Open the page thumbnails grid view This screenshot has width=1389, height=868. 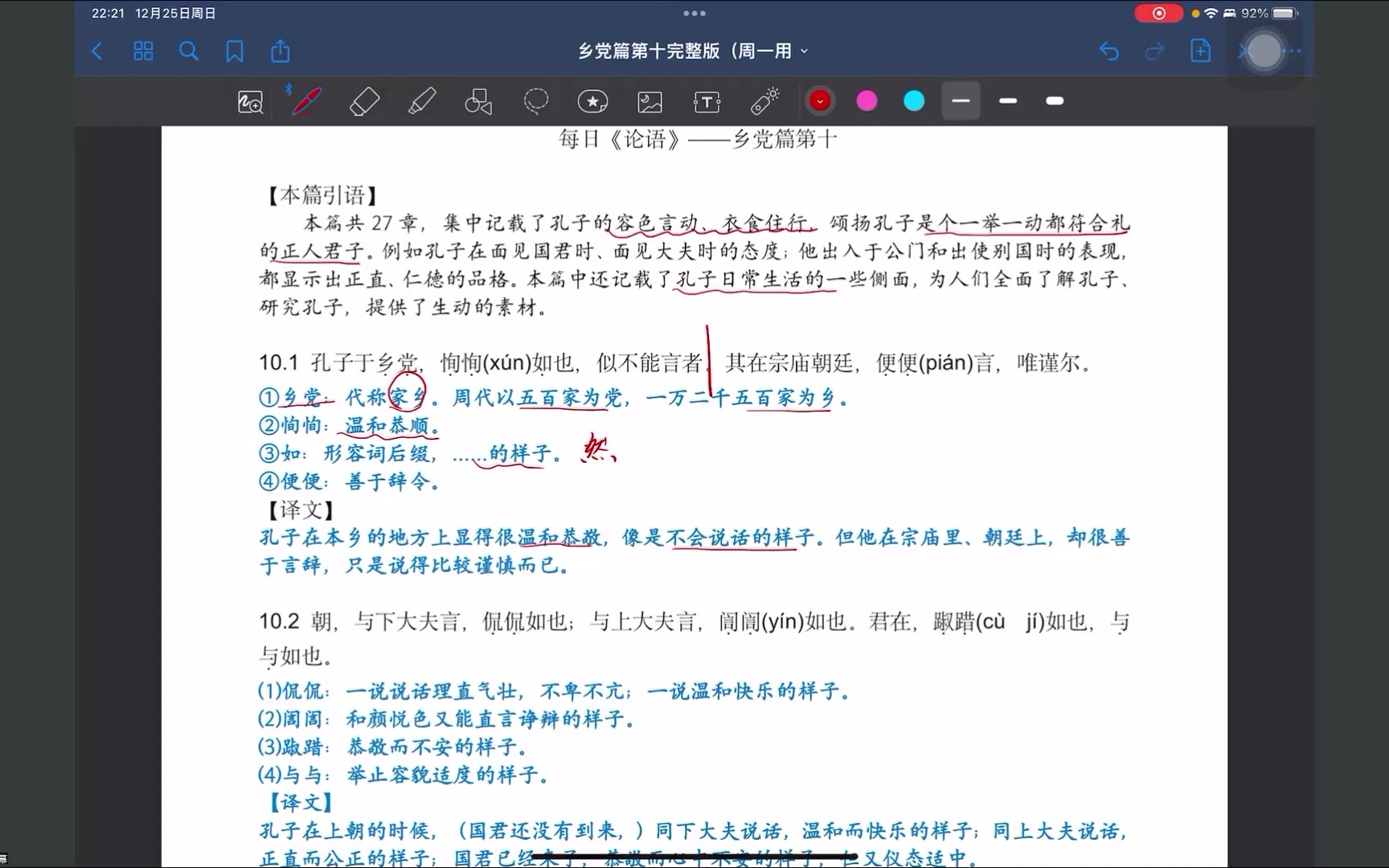click(143, 51)
